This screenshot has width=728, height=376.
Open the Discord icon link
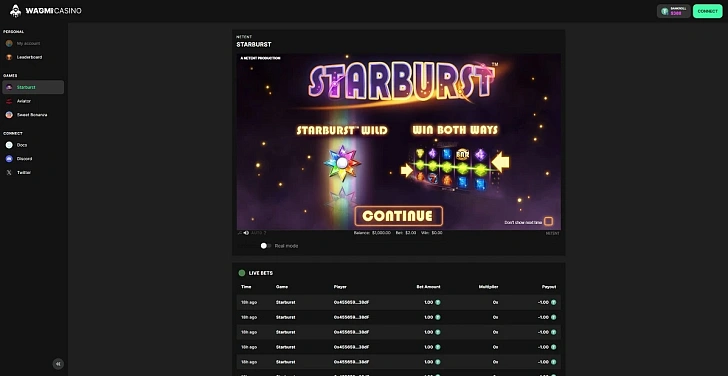point(9,159)
